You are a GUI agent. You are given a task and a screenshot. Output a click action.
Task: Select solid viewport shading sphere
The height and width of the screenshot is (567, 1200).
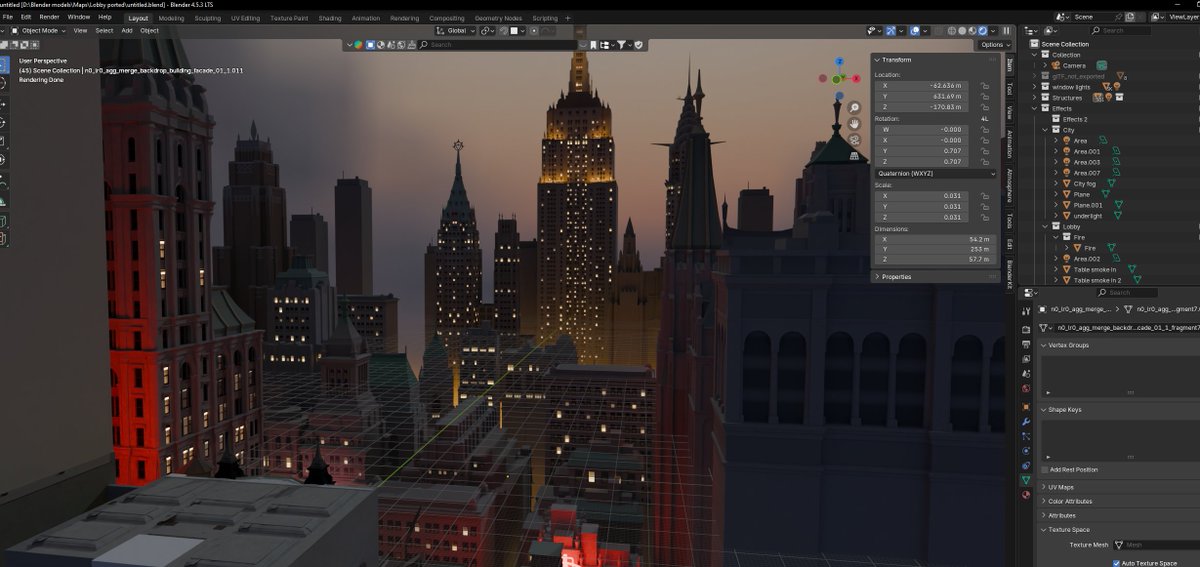click(x=962, y=30)
